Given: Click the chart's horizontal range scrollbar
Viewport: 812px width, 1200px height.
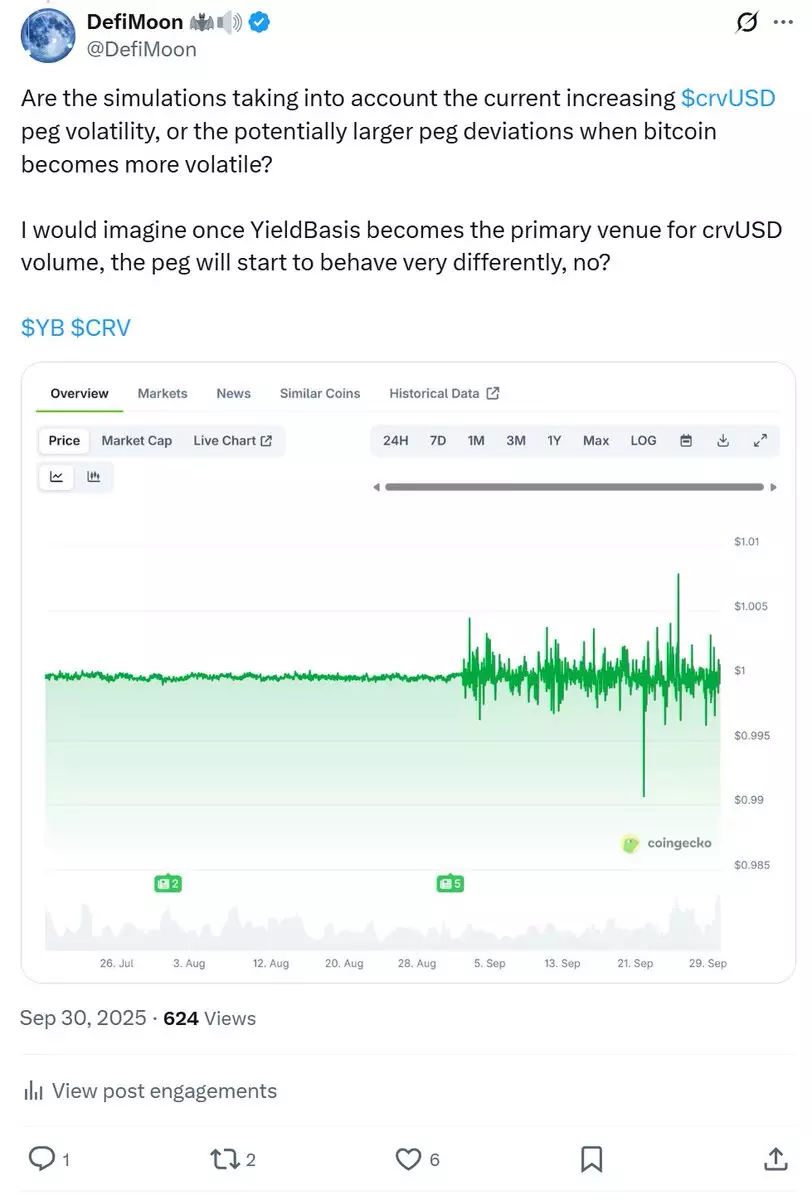Looking at the screenshot, I should tap(574, 487).
